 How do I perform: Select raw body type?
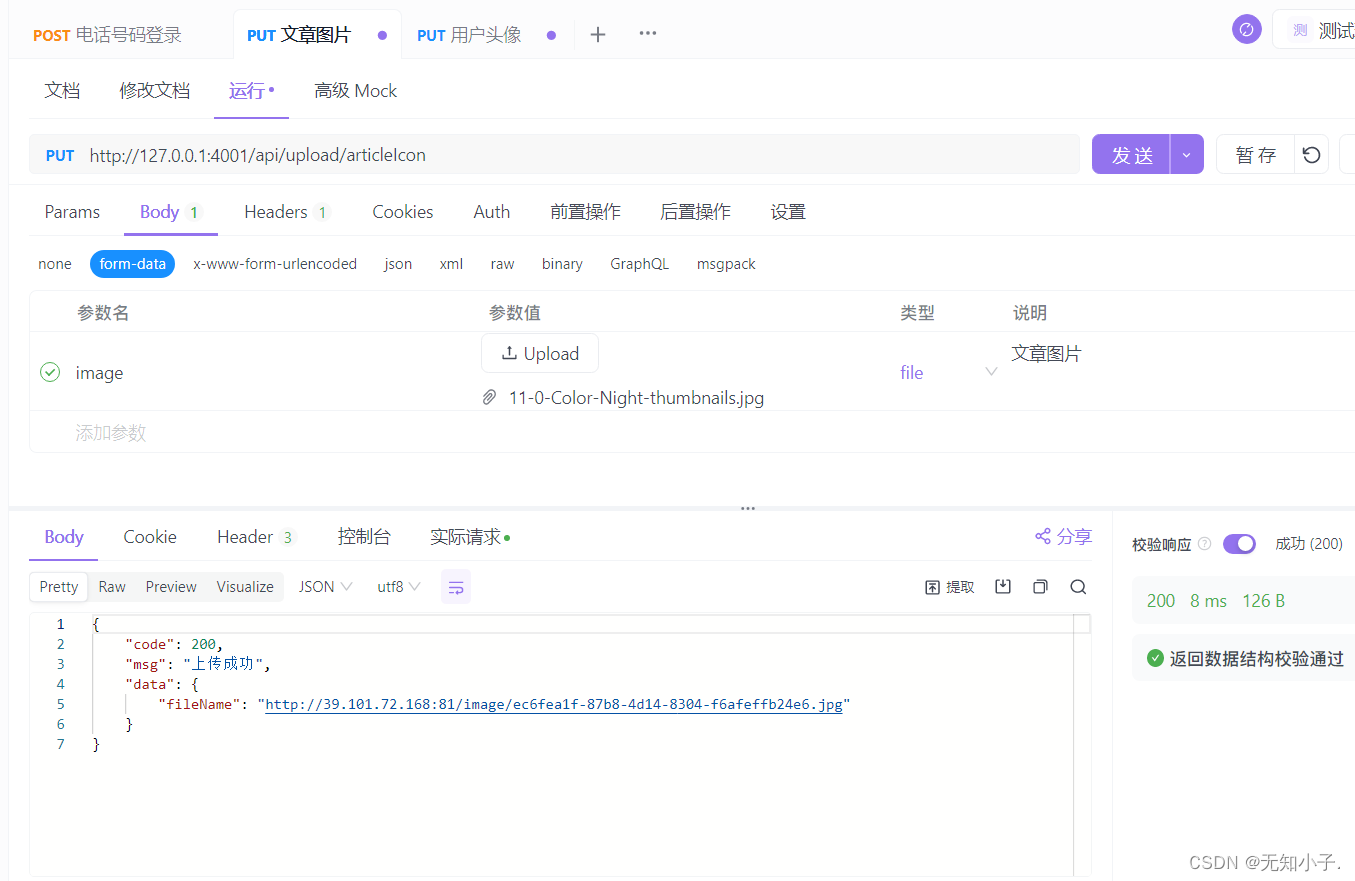coord(502,264)
